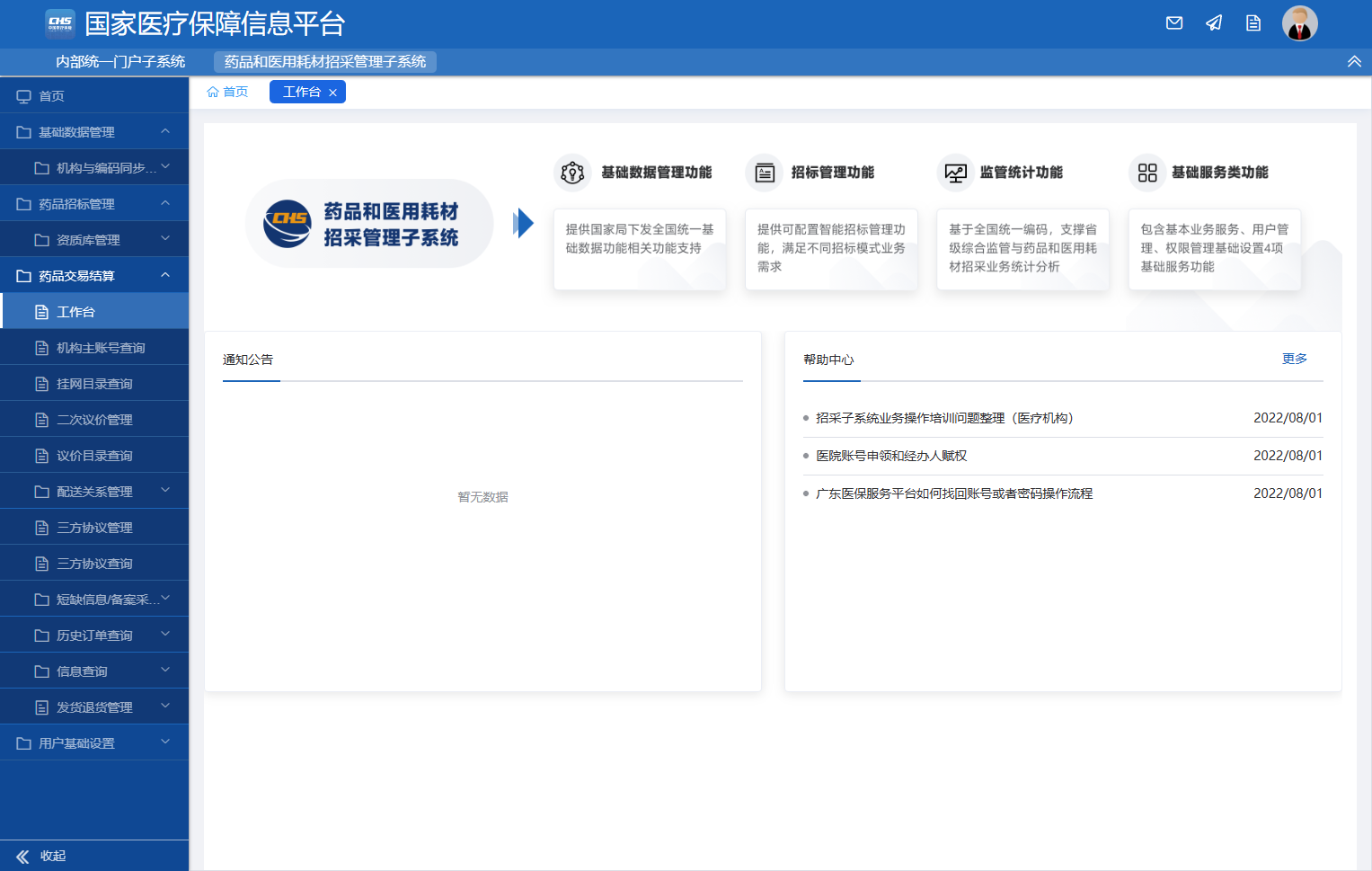1372x871 pixels.
Task: Click the 监管统计功能 description card
Action: 1022,249
